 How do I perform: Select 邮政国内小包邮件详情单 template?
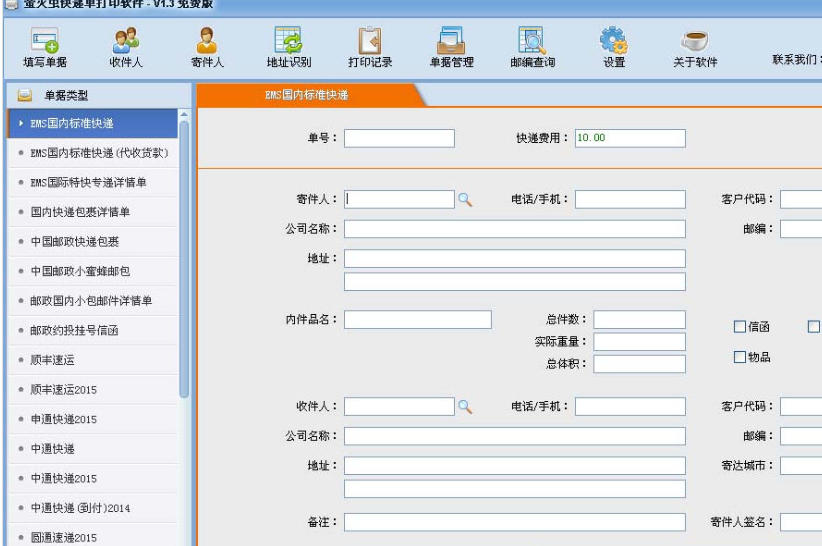pos(93,301)
